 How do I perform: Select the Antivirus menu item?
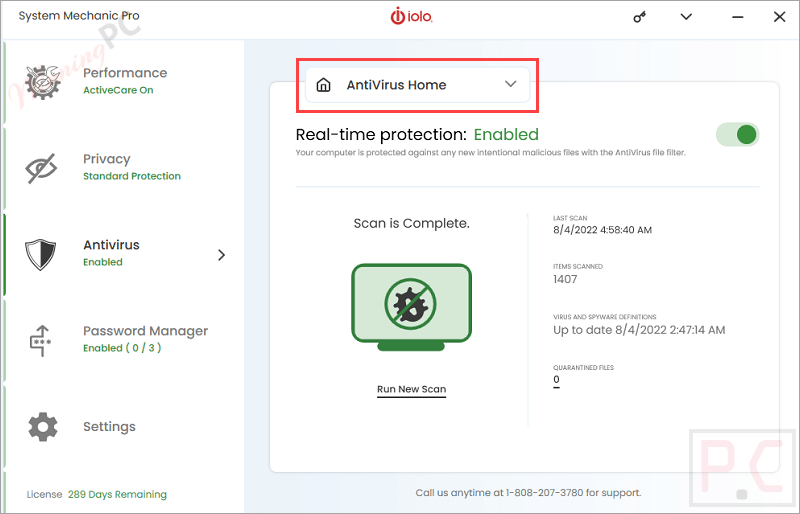124,254
